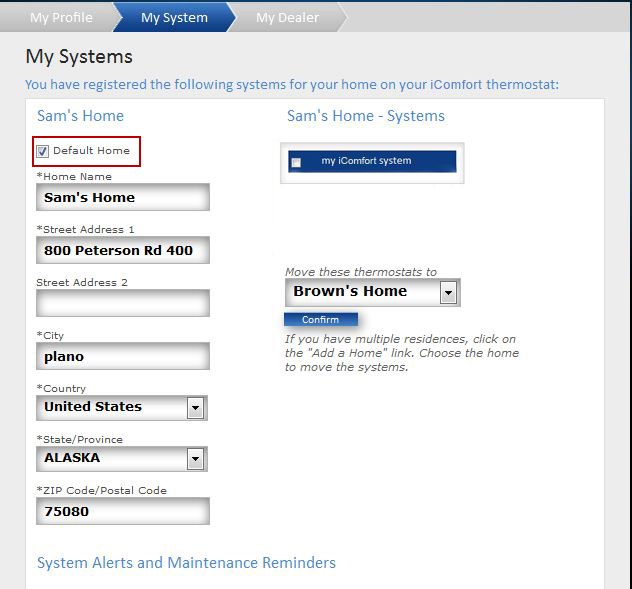Click the ZIP Code/Postal Code field
This screenshot has height=589, width=632.
click(x=122, y=511)
